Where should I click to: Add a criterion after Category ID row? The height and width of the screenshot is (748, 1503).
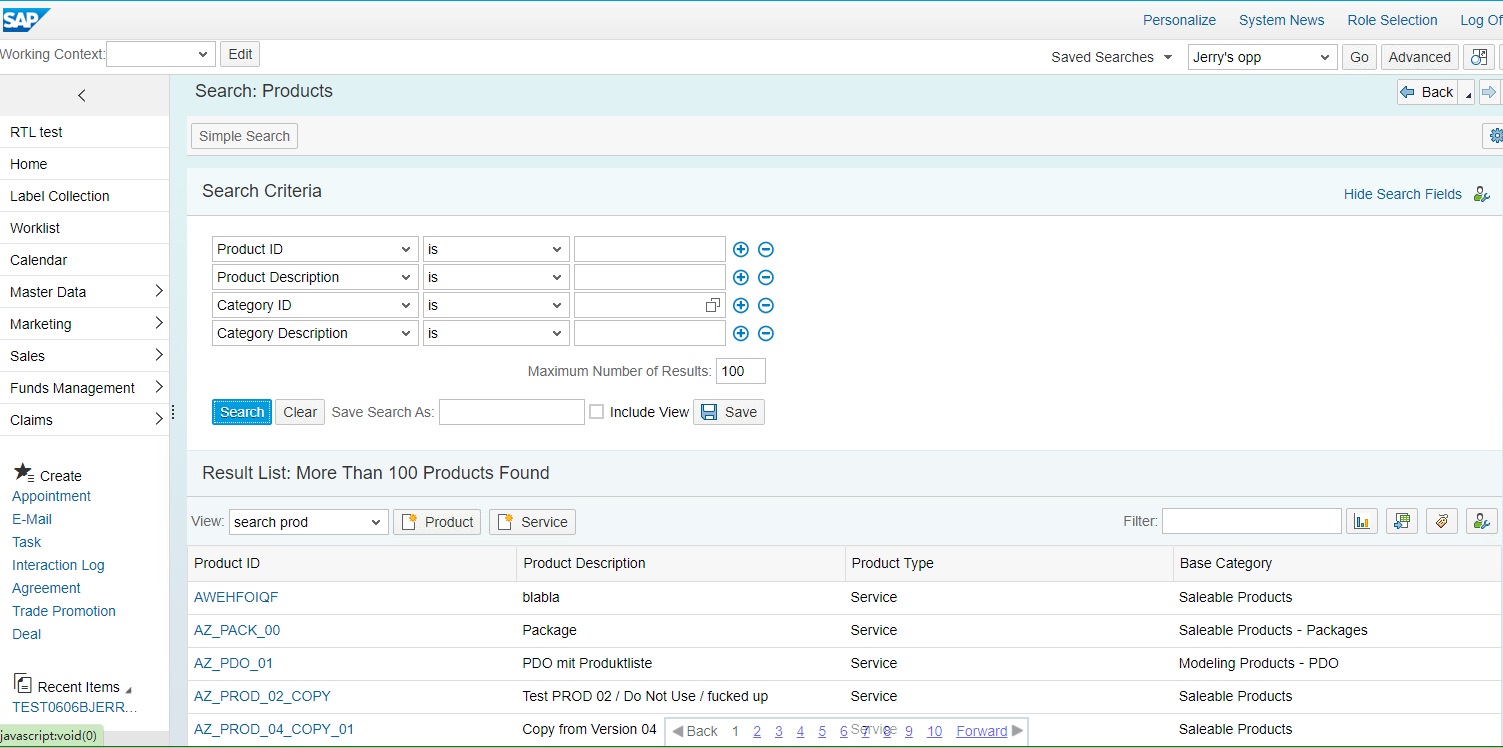[741, 306]
